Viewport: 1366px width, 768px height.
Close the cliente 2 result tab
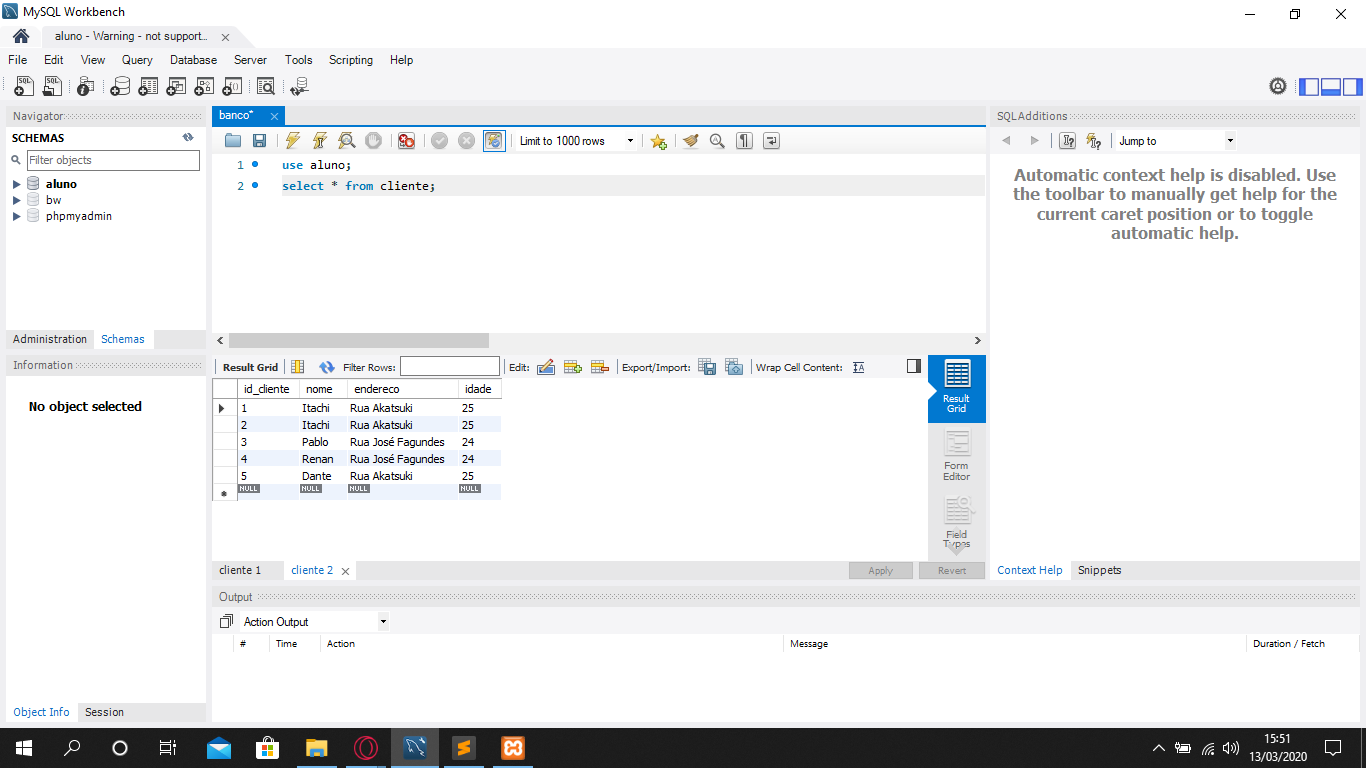point(346,571)
